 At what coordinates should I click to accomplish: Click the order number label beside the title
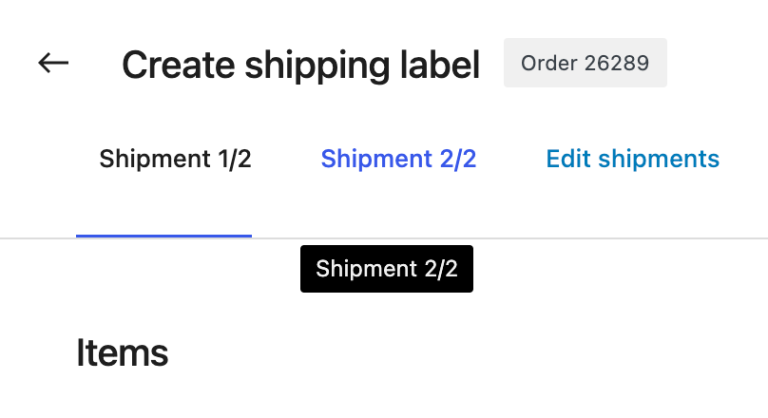tap(585, 64)
